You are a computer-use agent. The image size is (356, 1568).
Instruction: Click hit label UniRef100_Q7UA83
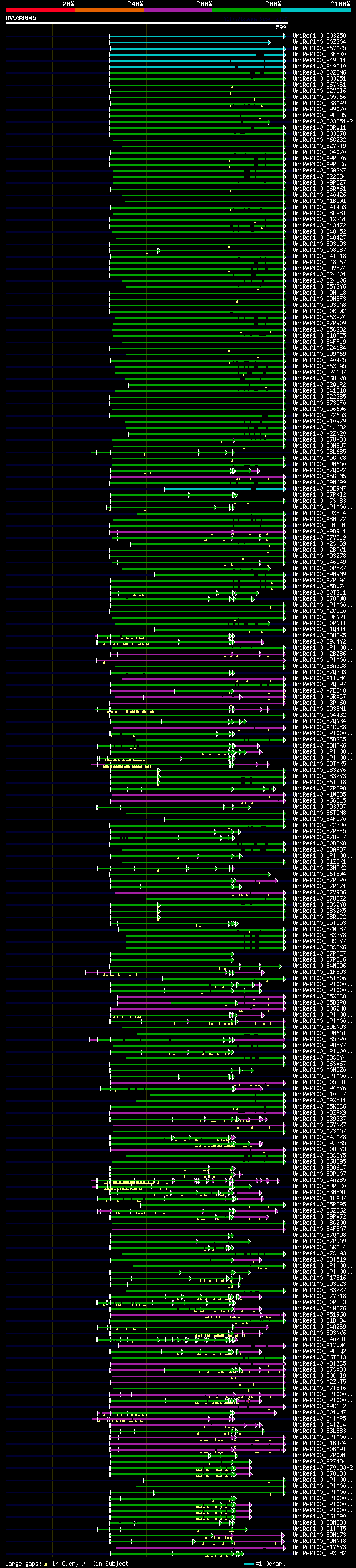pos(319,439)
